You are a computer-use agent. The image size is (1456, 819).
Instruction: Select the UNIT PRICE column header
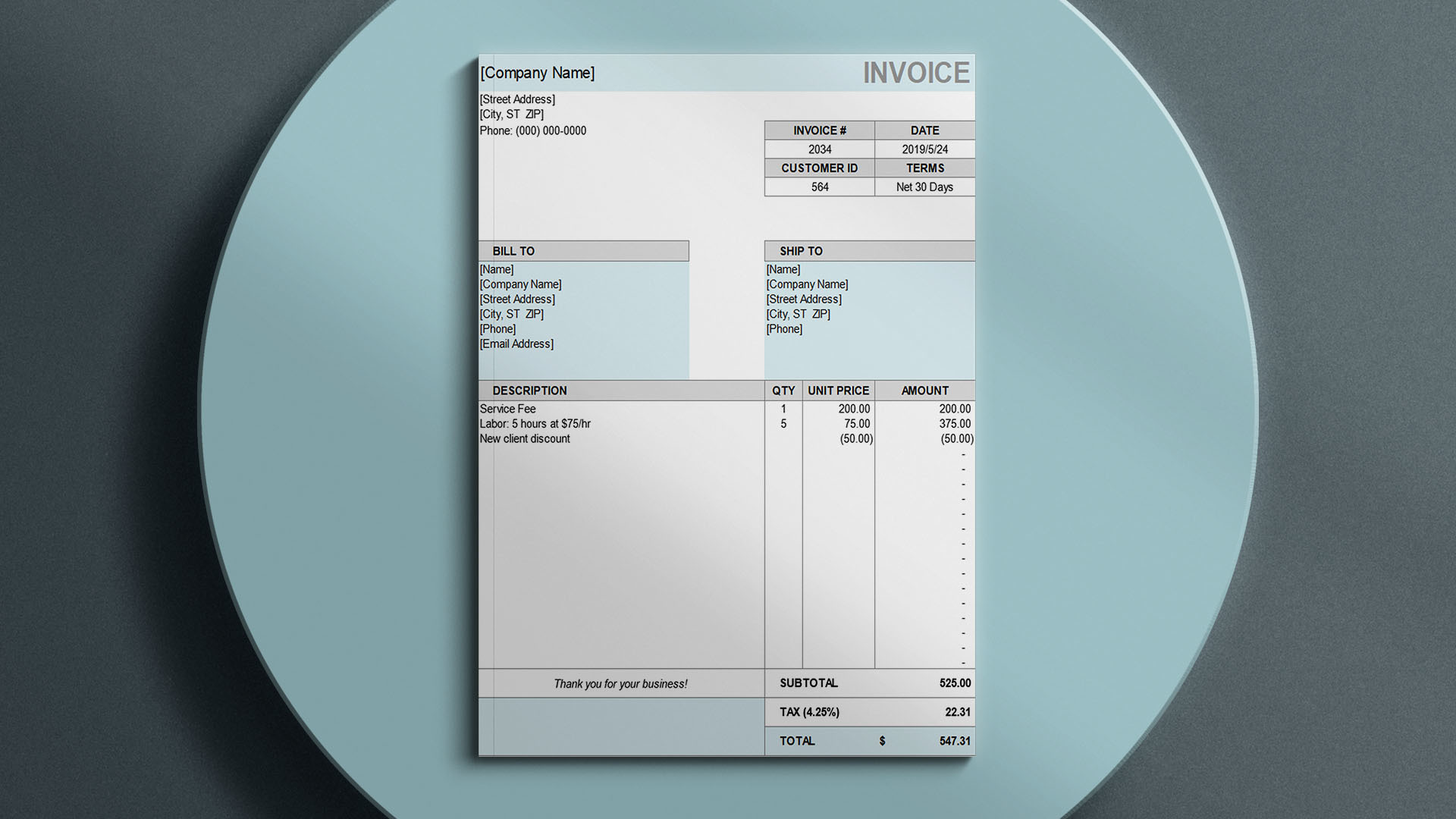click(838, 391)
